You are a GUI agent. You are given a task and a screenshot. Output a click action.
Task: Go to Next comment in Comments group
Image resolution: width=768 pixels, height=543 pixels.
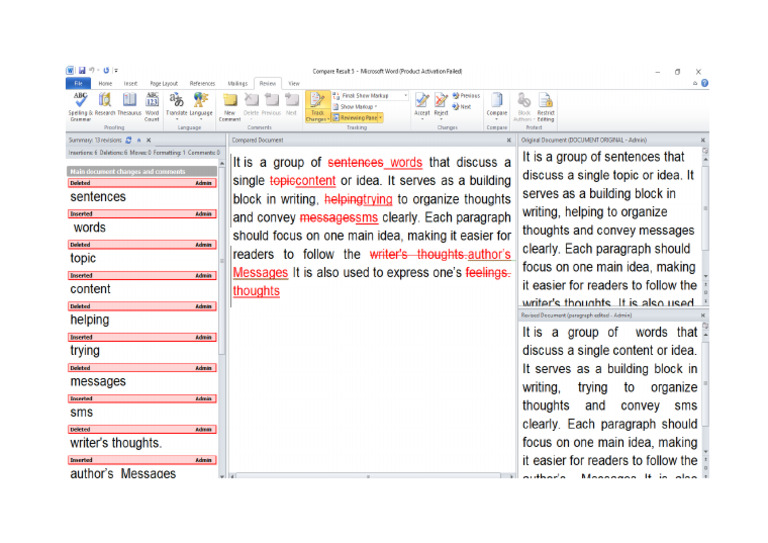click(291, 105)
